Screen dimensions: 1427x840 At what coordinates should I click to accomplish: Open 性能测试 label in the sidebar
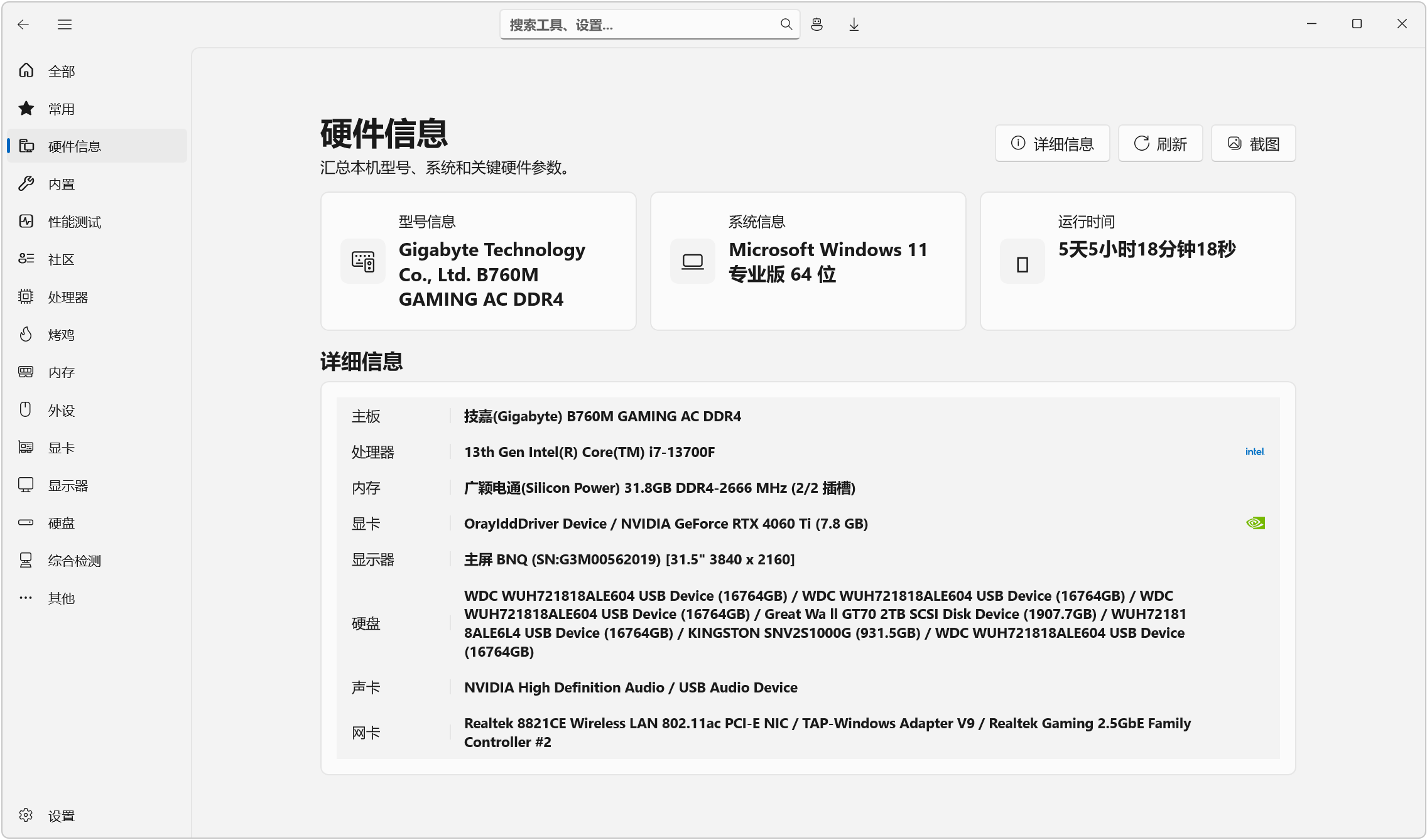pos(75,222)
